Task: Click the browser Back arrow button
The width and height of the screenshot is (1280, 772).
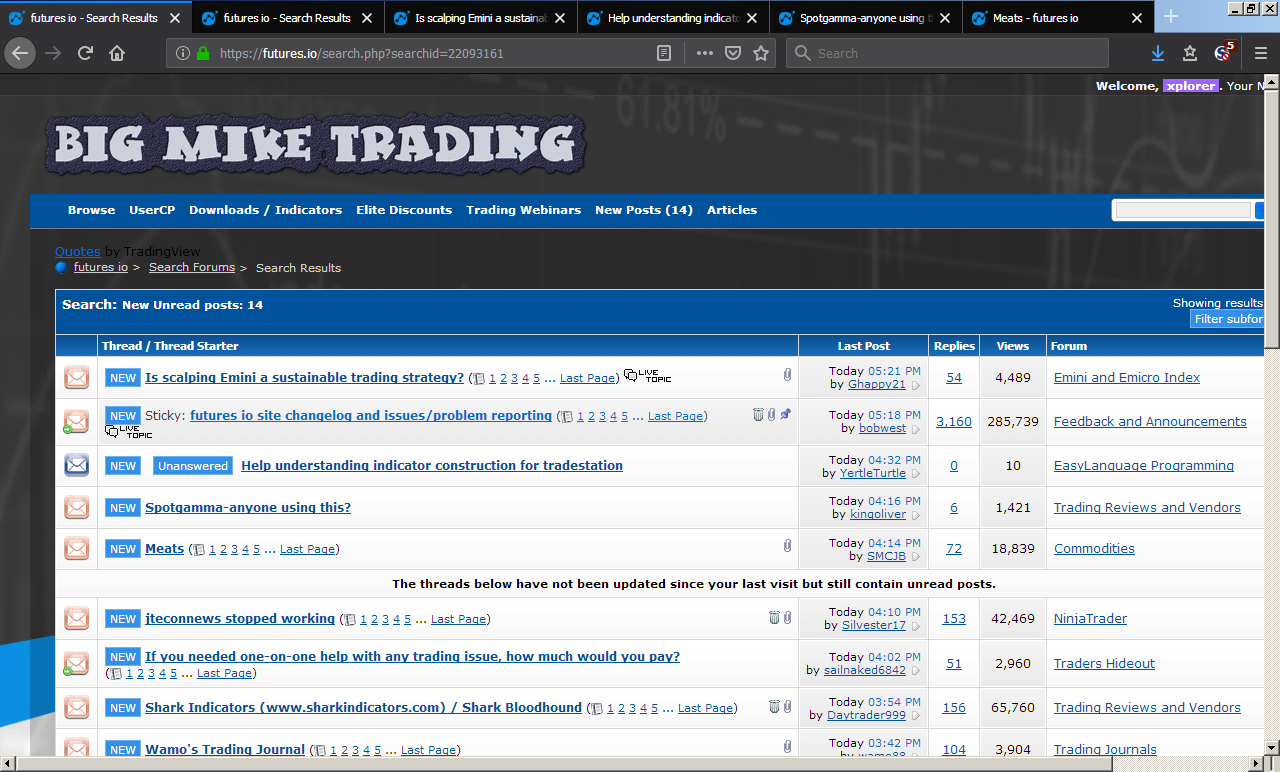Action: 20,53
